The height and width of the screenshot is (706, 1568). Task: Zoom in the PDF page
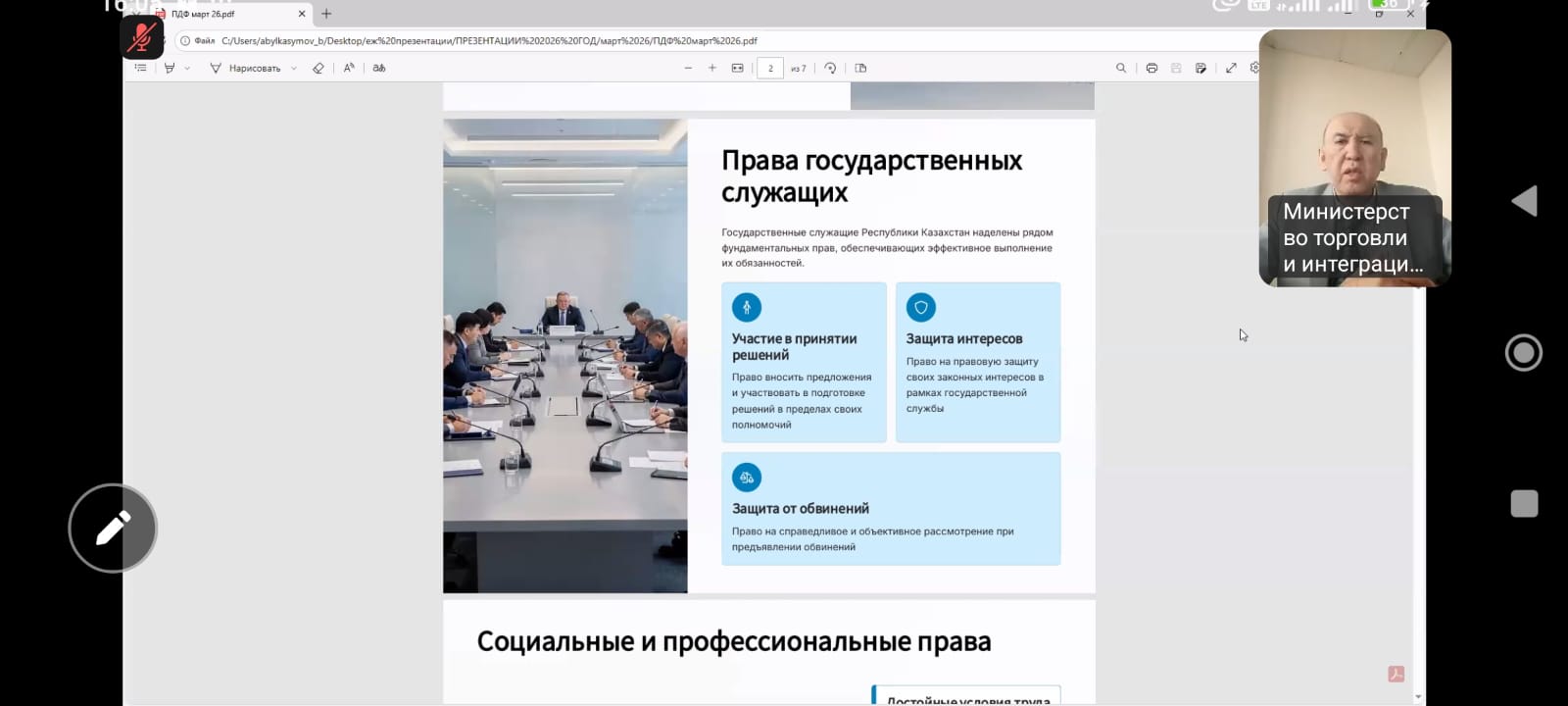[712, 68]
